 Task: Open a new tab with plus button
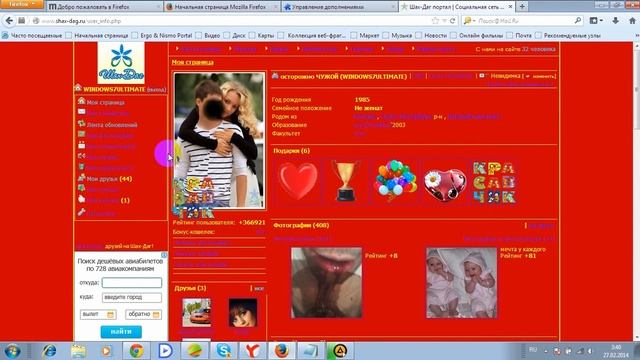click(522, 7)
